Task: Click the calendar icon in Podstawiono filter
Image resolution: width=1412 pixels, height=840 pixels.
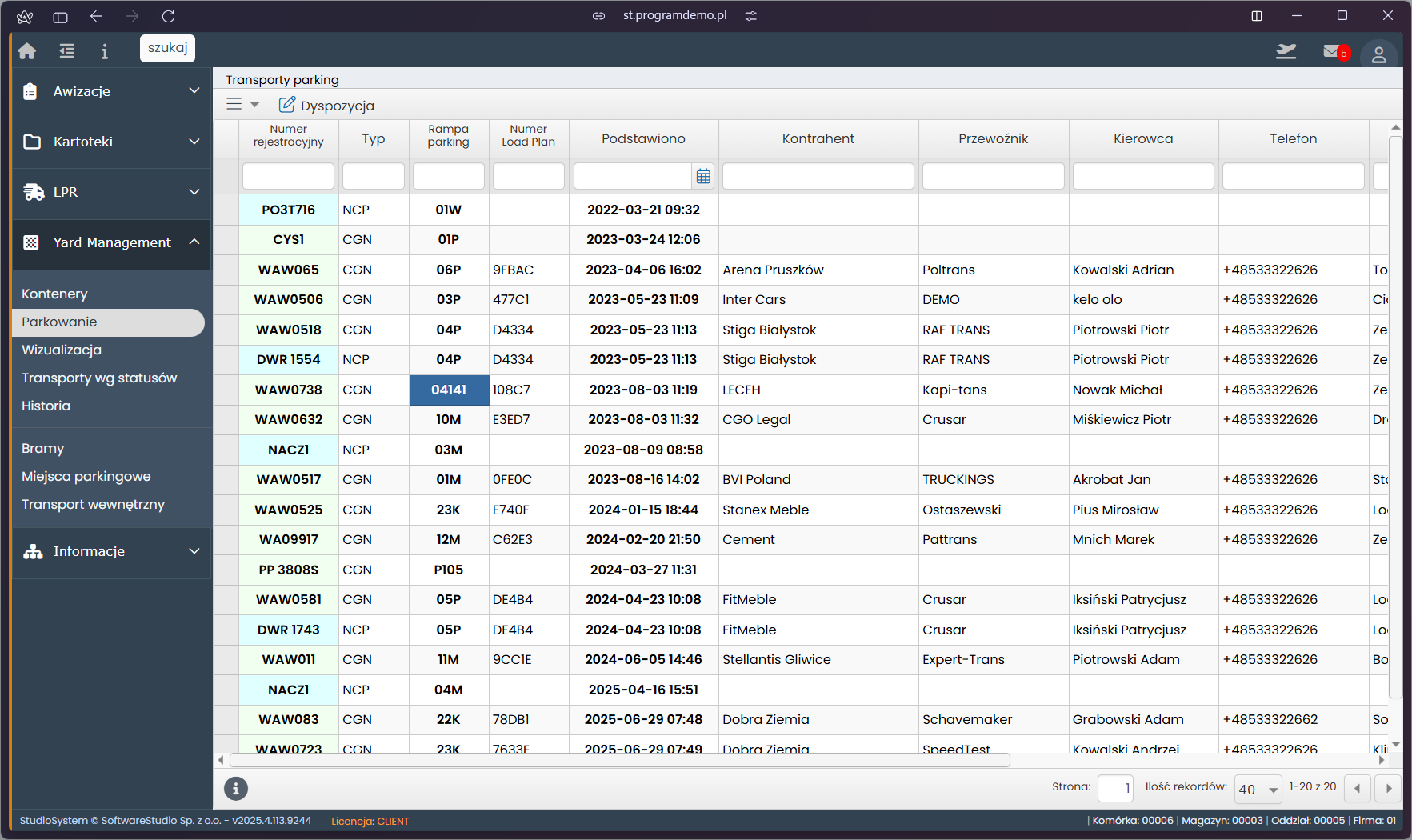Action: point(703,177)
